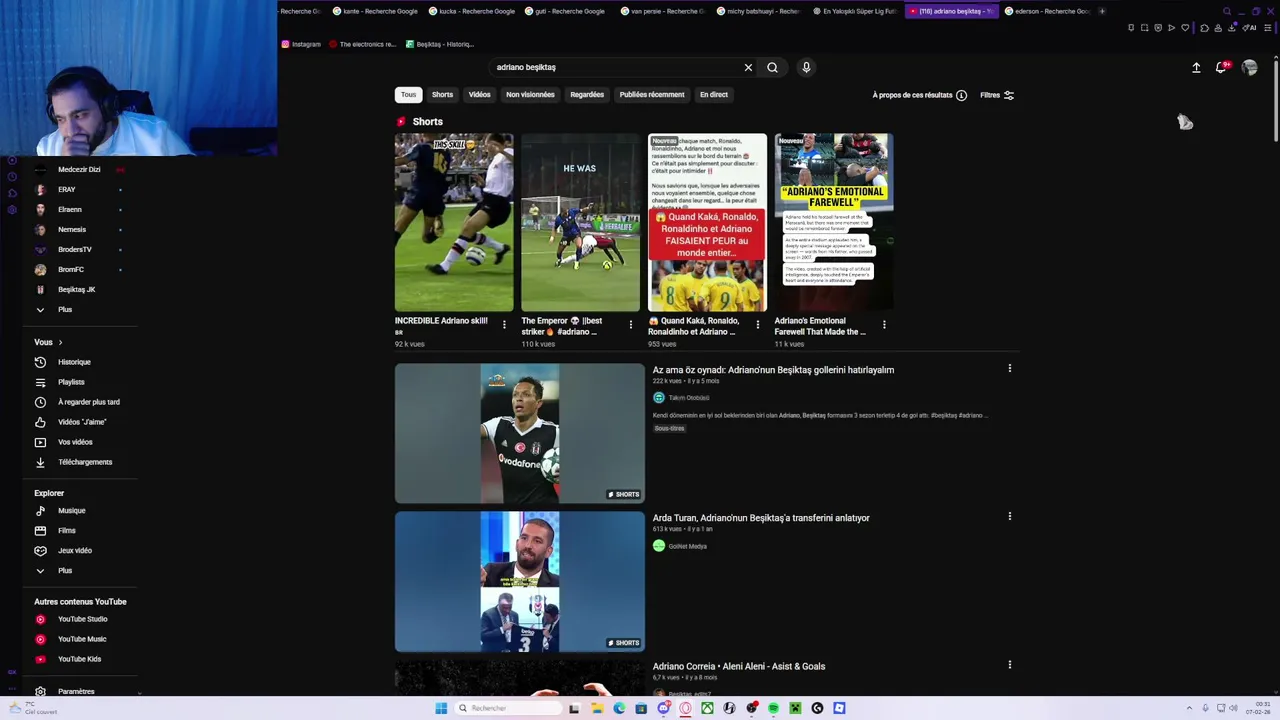Screen dimensions: 1280x720
Task: Open the Takım Otobüsü channel link
Action: [689, 398]
